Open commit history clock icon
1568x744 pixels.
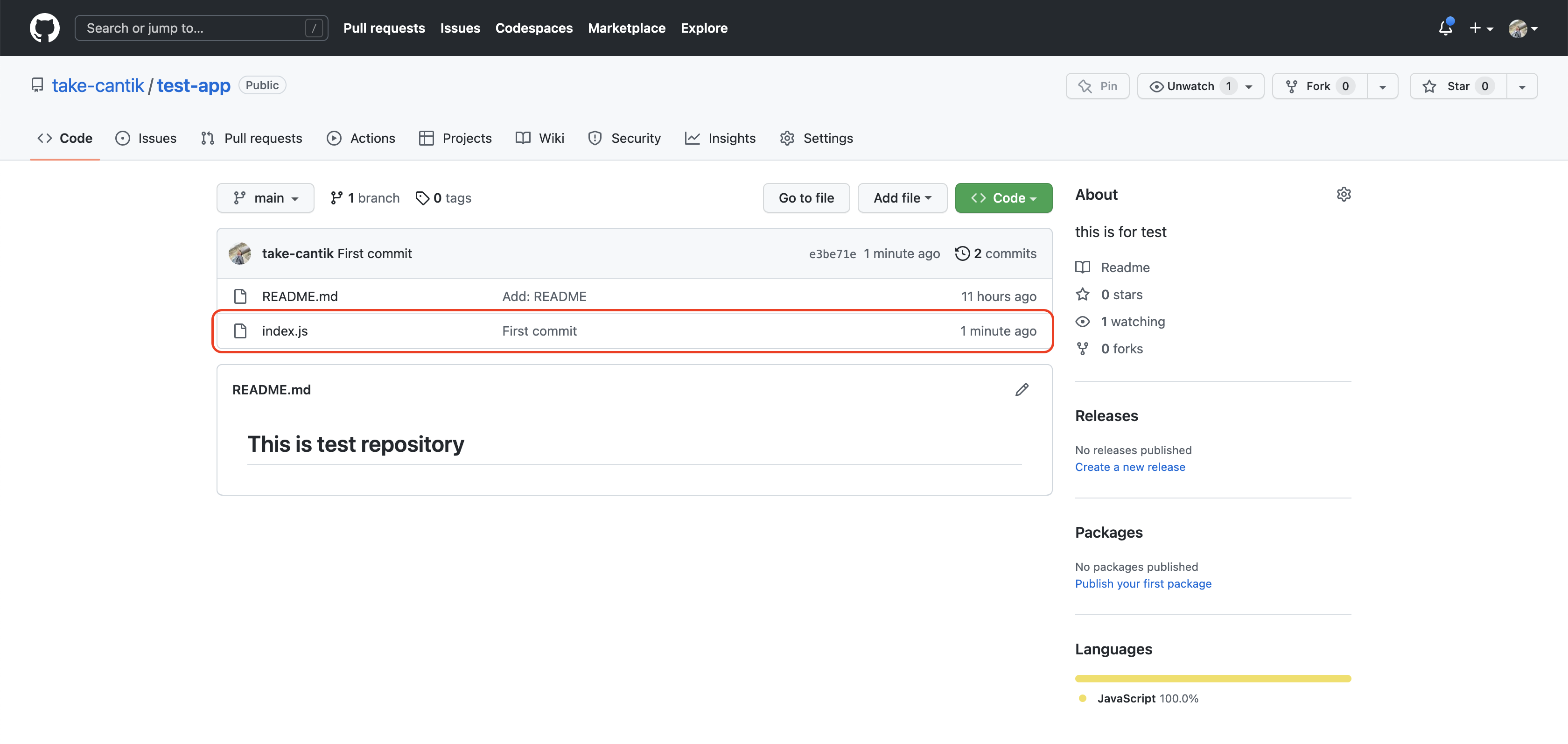click(962, 253)
